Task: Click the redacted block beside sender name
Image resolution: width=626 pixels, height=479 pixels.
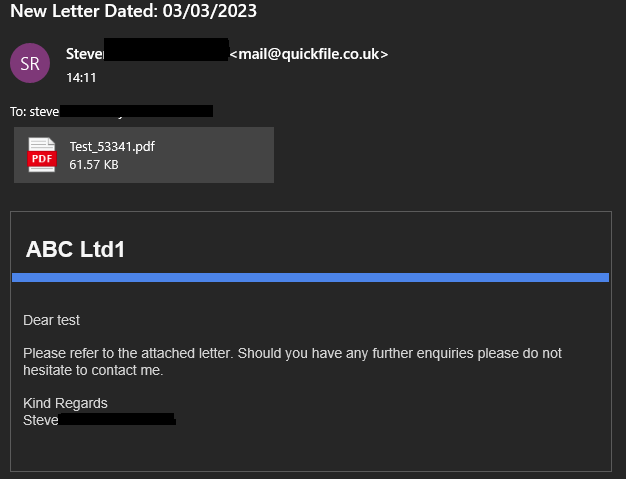Action: click(166, 49)
